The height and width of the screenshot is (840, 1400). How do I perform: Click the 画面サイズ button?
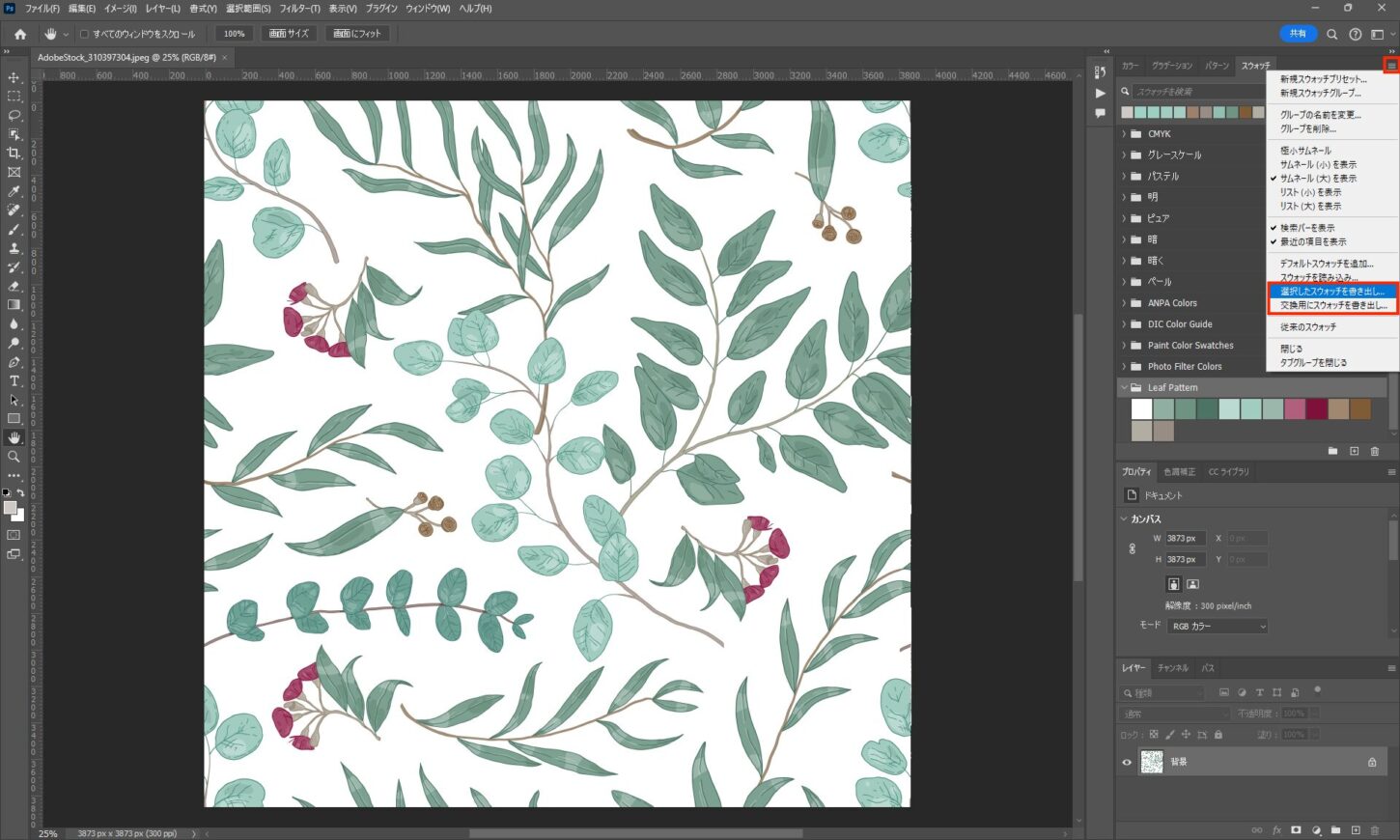(x=289, y=34)
